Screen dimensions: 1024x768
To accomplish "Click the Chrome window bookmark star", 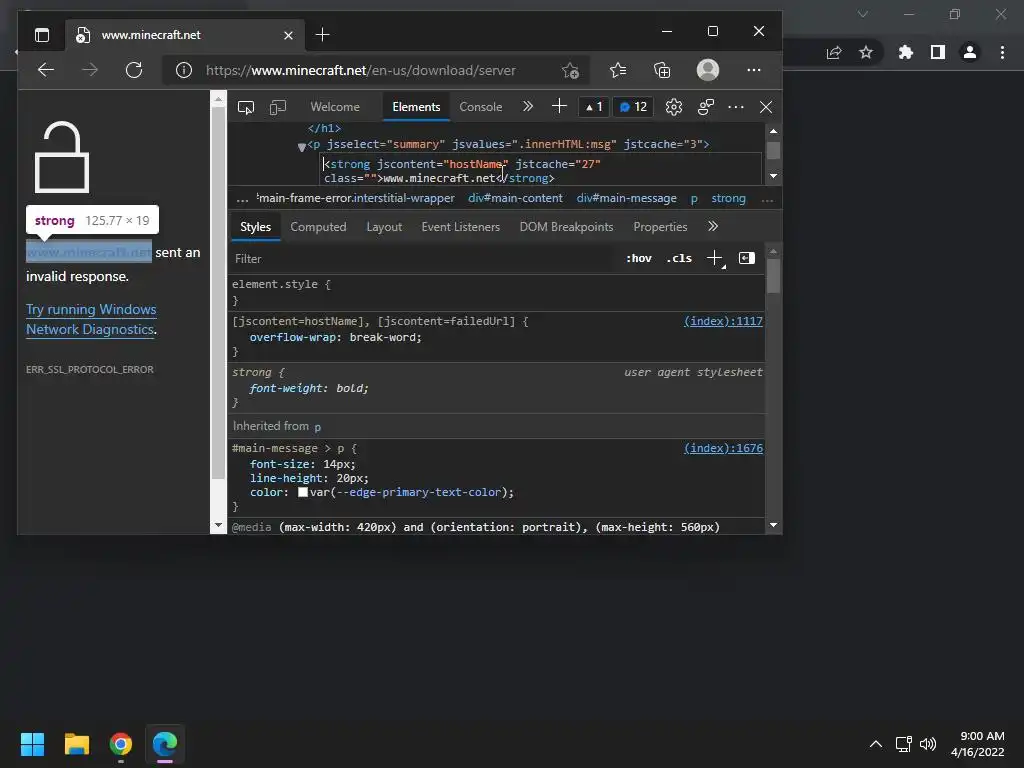I will pyautogui.click(x=866, y=52).
